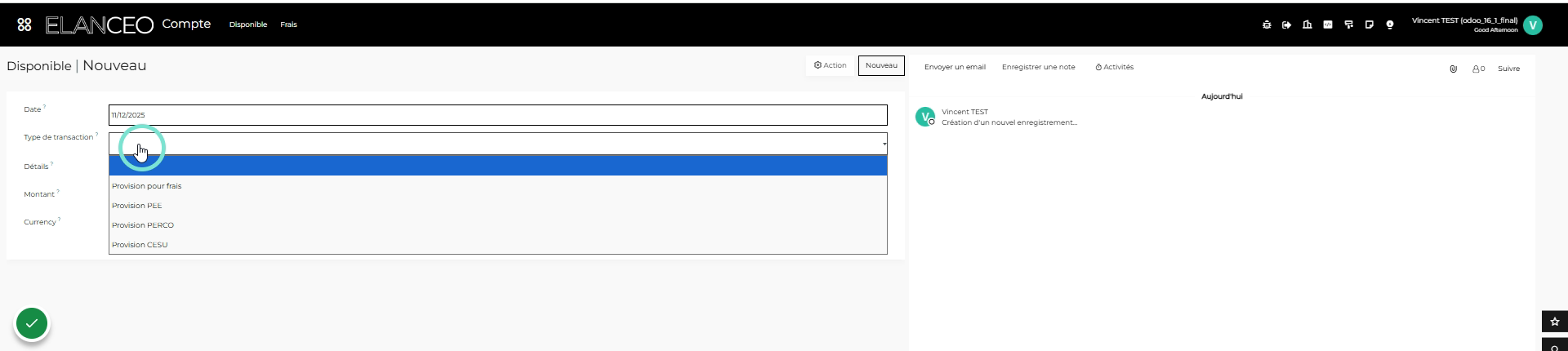Select Provision pour frais option
This screenshot has width=1568, height=351.
point(498,186)
